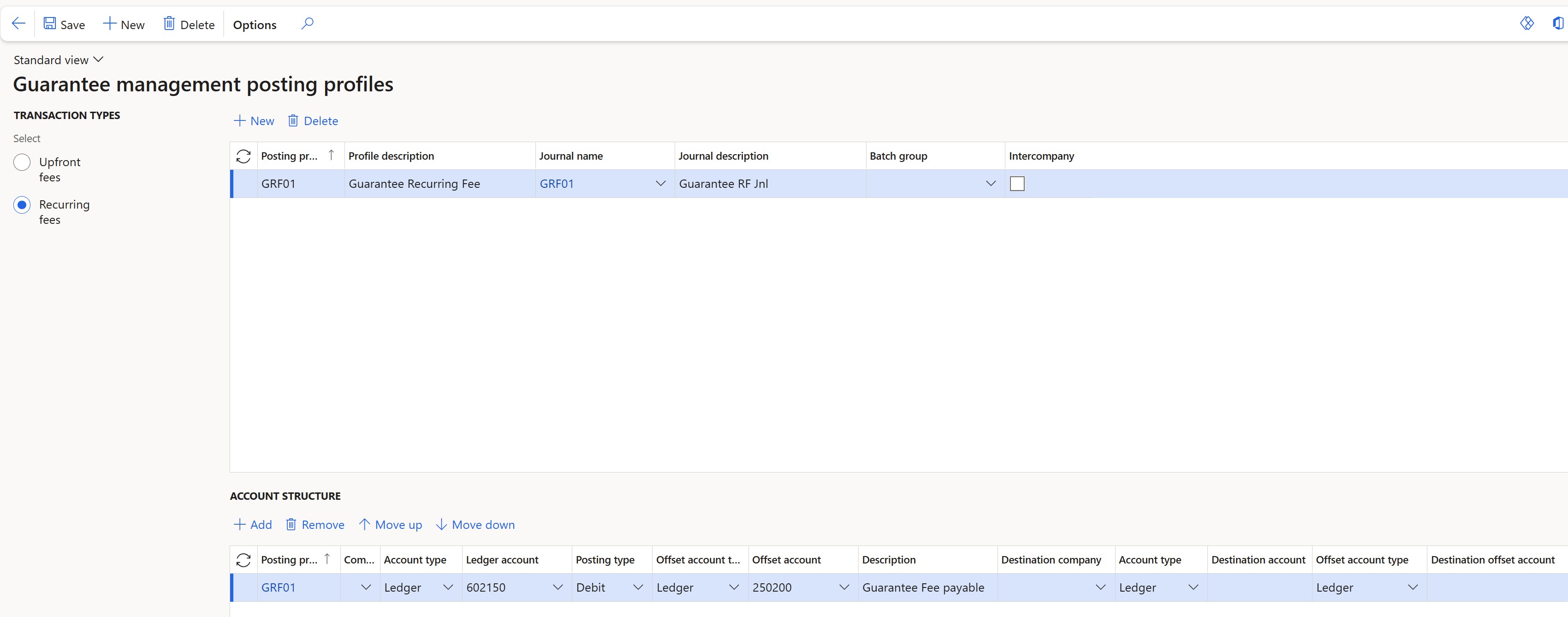1568x617 pixels.
Task: Open the Journal name dropdown for GRF01
Action: 660,183
